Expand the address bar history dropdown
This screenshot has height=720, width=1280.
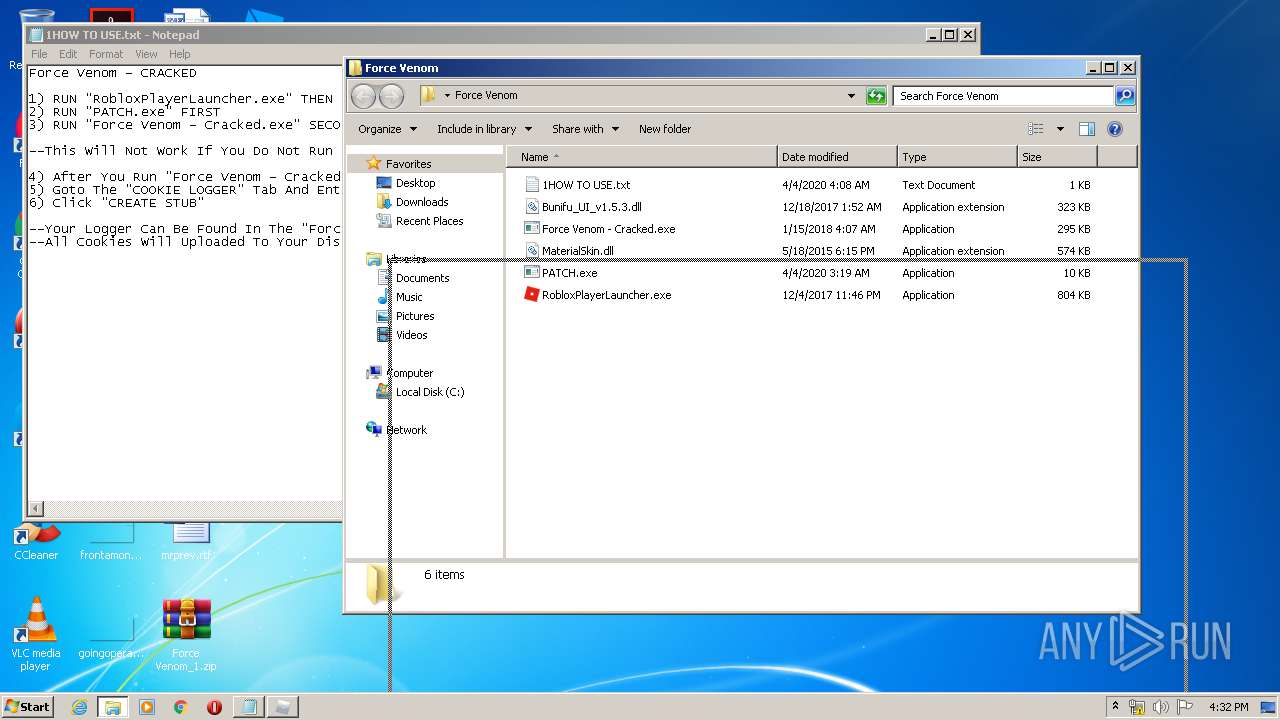[x=851, y=96]
